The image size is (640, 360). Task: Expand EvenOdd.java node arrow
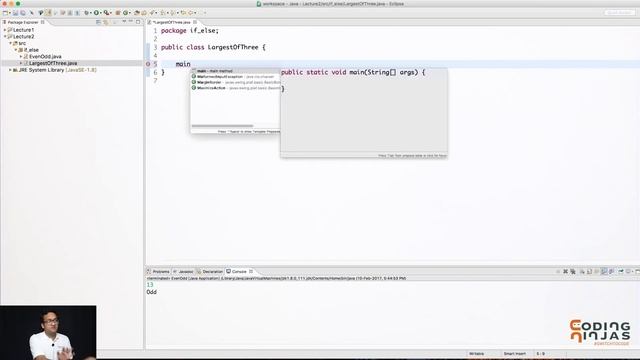click(21, 56)
